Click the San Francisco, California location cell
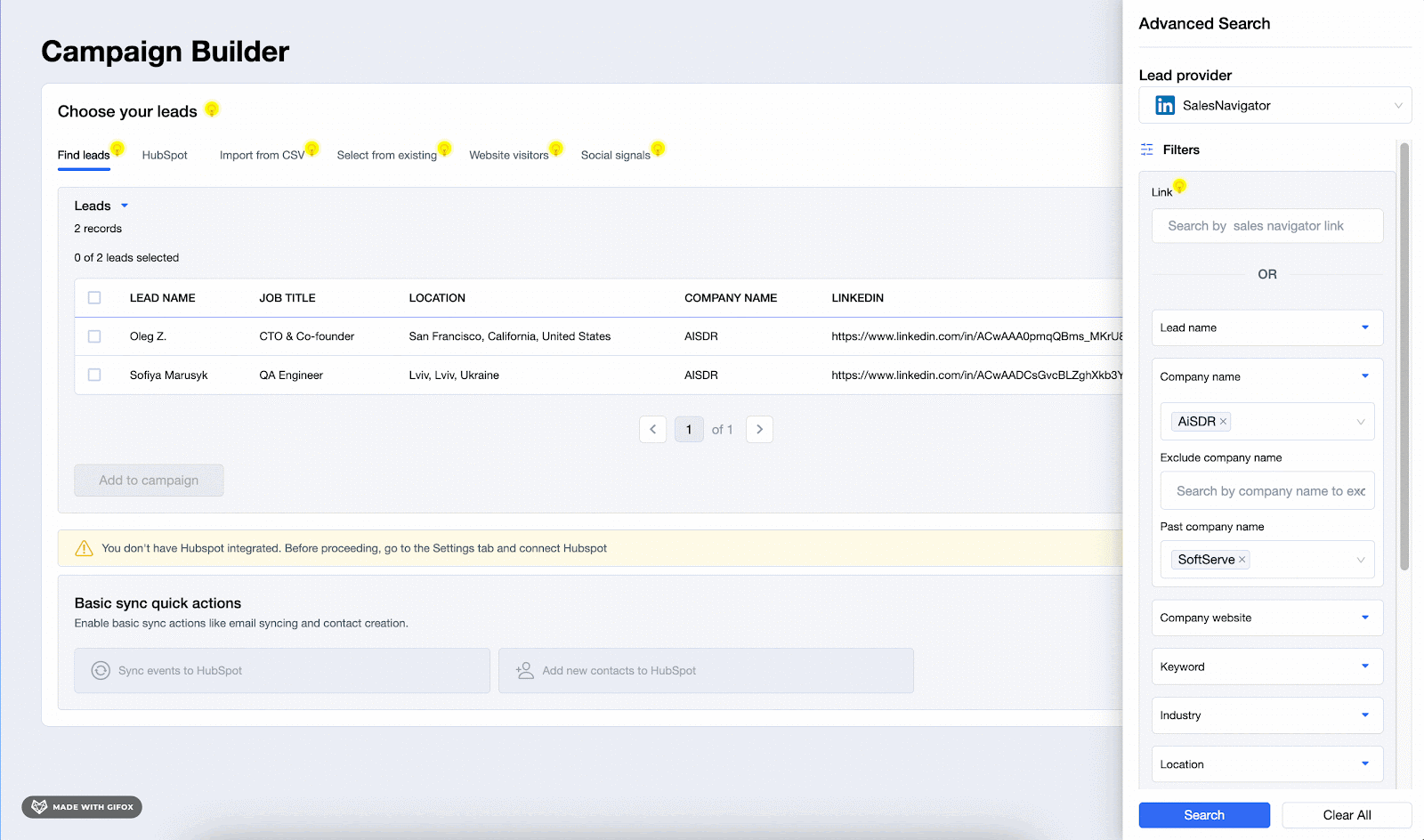This screenshot has height=840, width=1424. pyautogui.click(x=510, y=336)
